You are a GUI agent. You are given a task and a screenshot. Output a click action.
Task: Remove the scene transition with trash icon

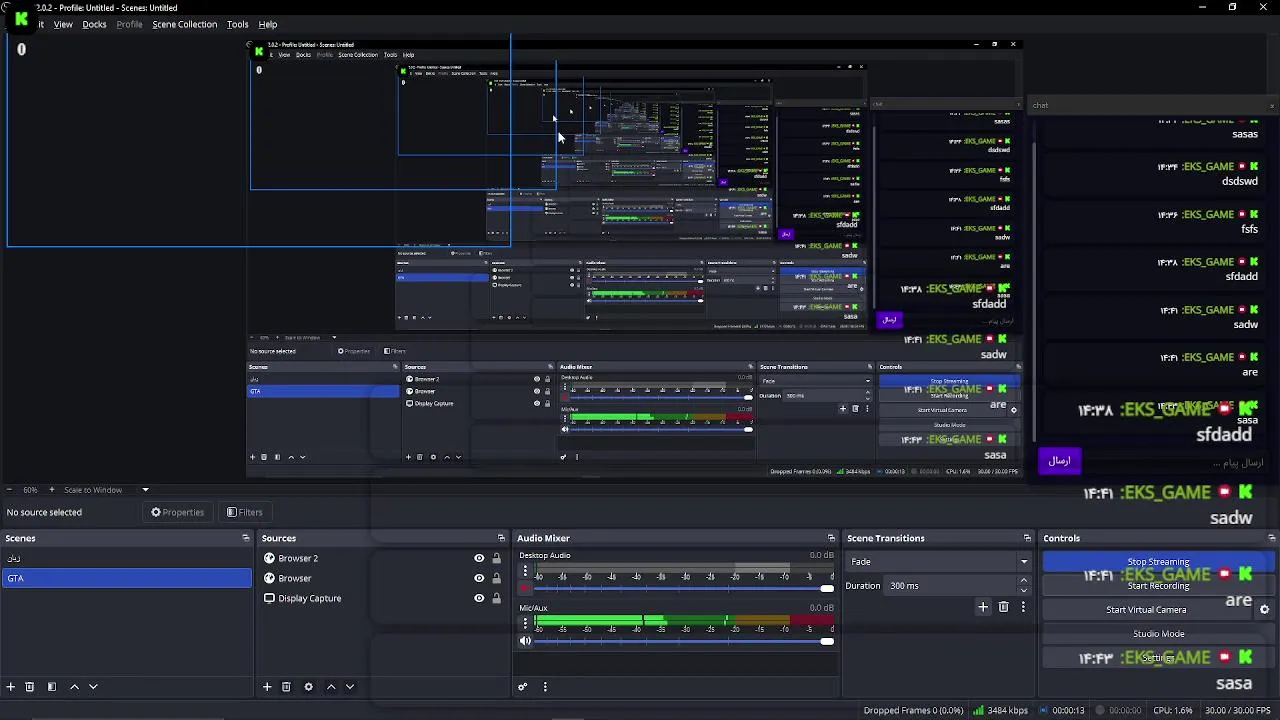[1004, 607]
